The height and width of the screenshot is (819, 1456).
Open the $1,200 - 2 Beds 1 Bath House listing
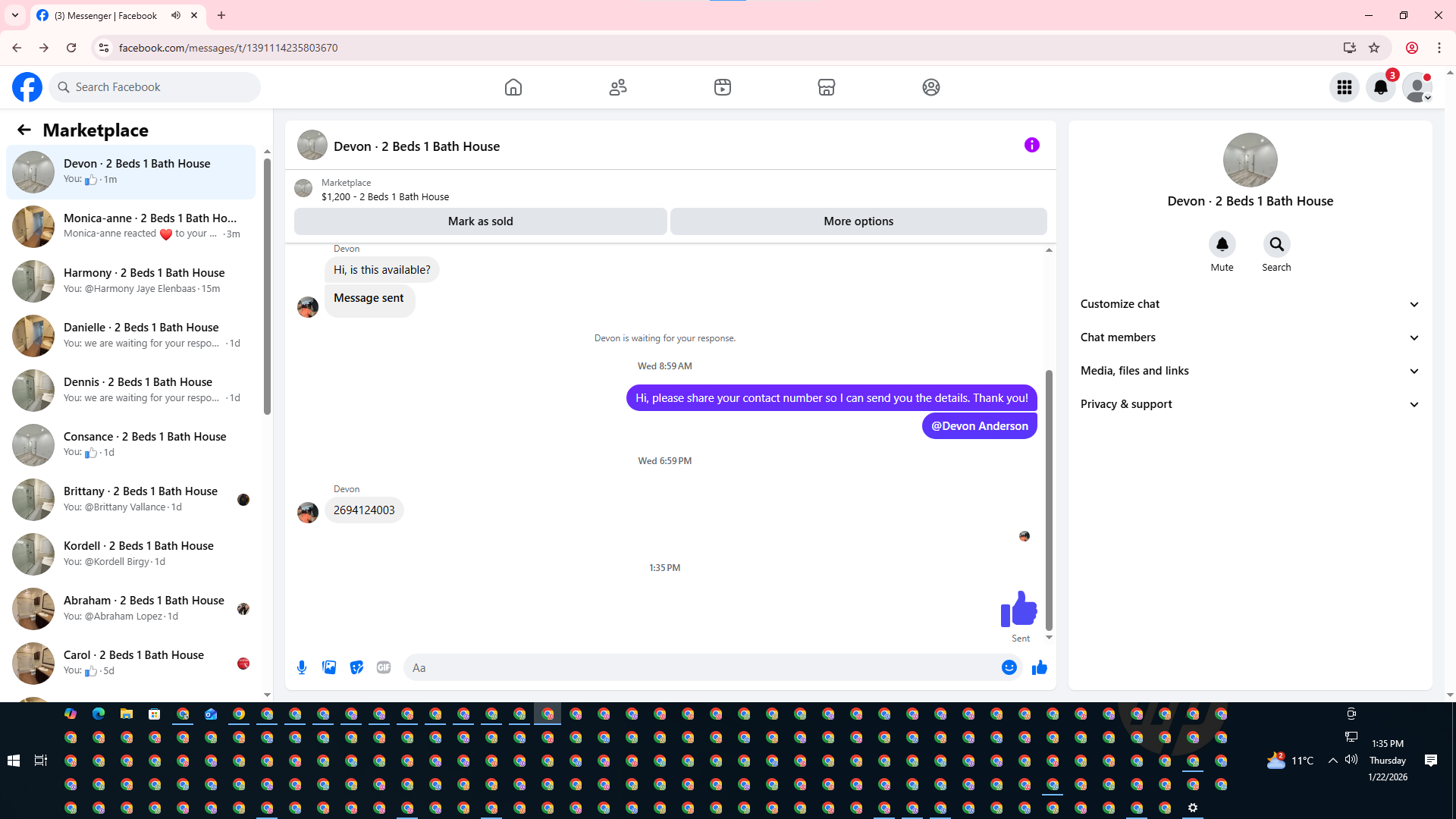[x=385, y=196]
